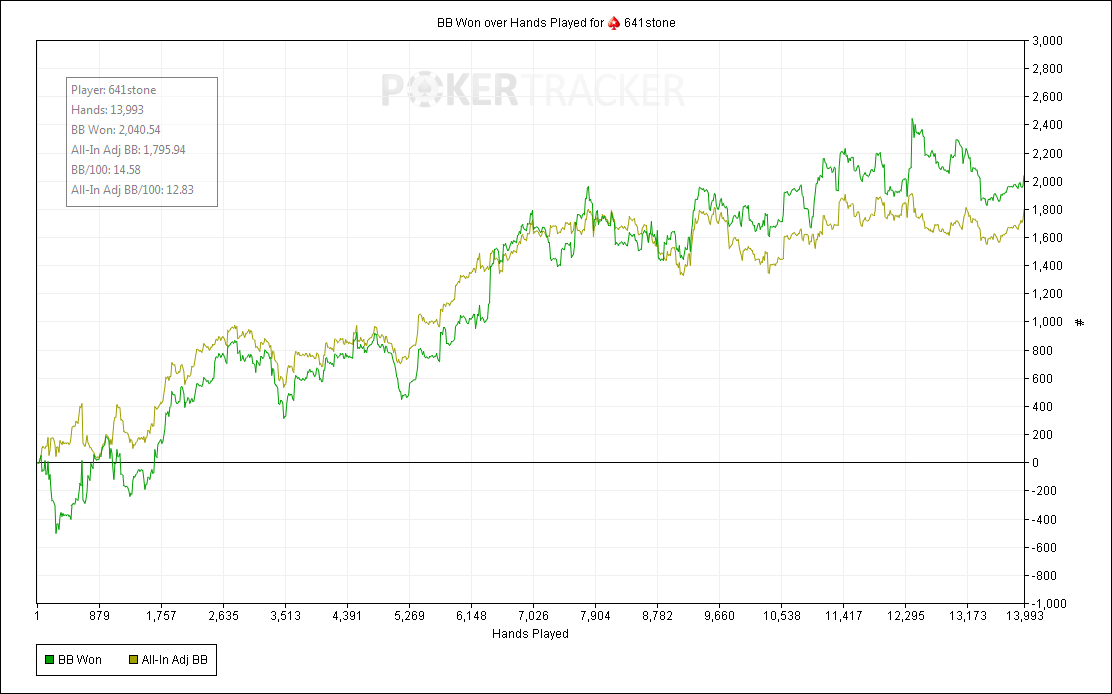Screen dimensions: 1112x694
Task: Click the x-axis label 8,782
Action: click(657, 616)
